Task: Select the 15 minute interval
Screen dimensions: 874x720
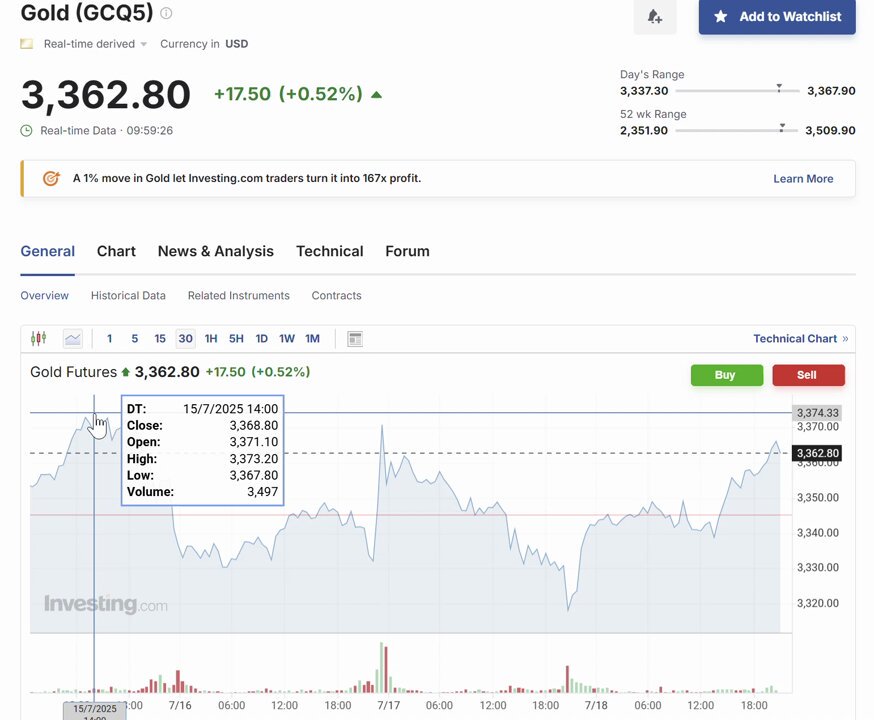Action: 160,339
